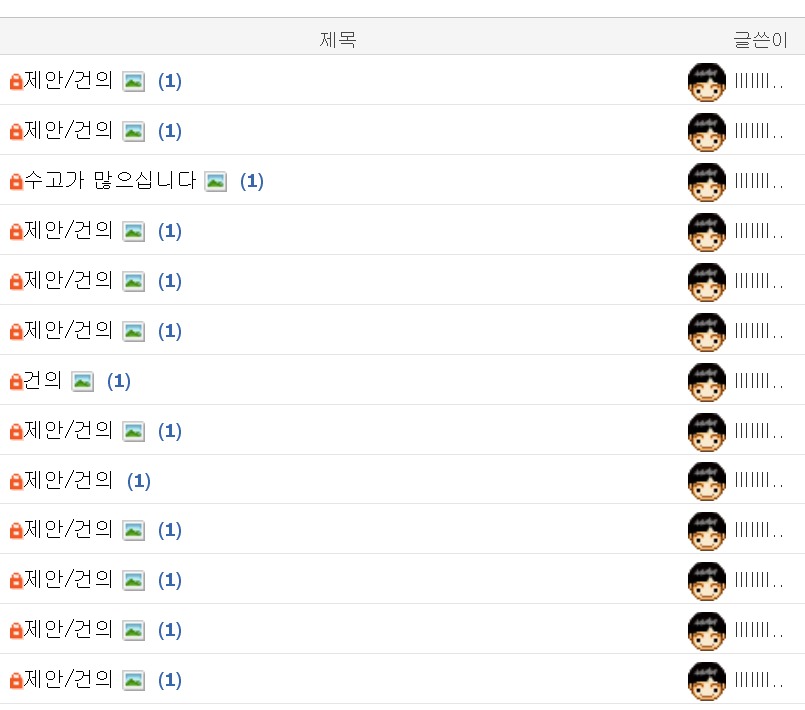Image resolution: width=805 pixels, height=710 pixels.
Task: Open the first '제안/건의' post in list
Action: pos(68,80)
